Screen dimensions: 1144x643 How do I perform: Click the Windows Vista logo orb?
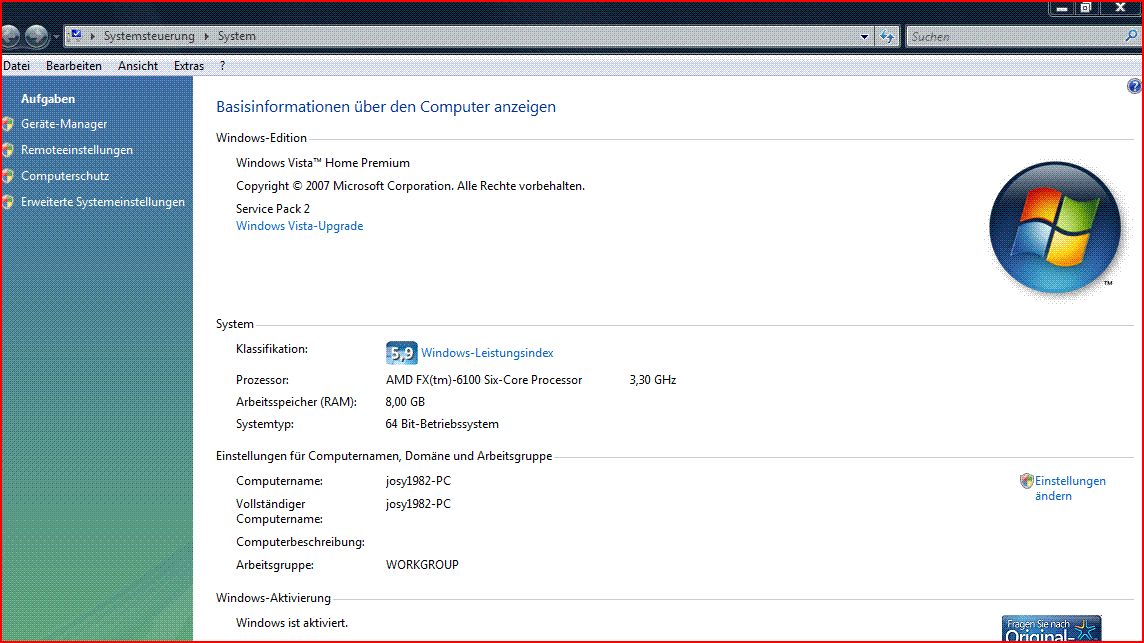(1055, 228)
